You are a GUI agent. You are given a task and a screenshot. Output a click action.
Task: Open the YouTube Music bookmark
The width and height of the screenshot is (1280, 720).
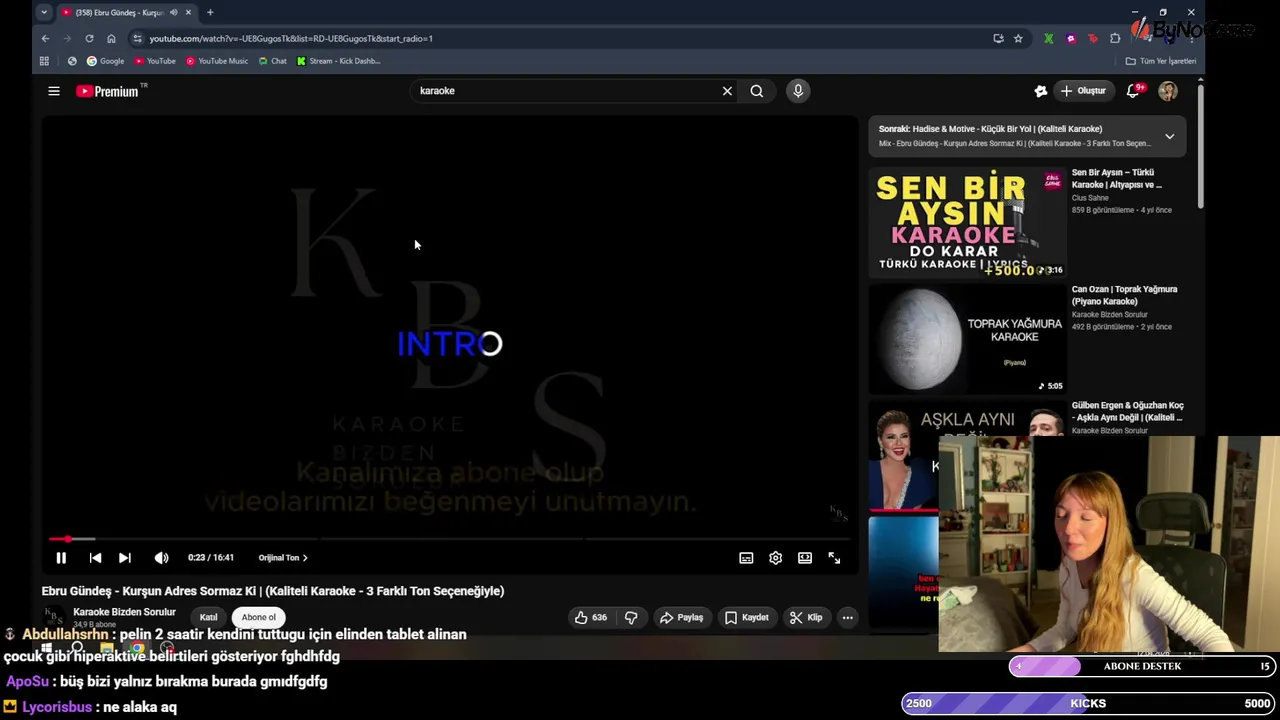pos(217,61)
